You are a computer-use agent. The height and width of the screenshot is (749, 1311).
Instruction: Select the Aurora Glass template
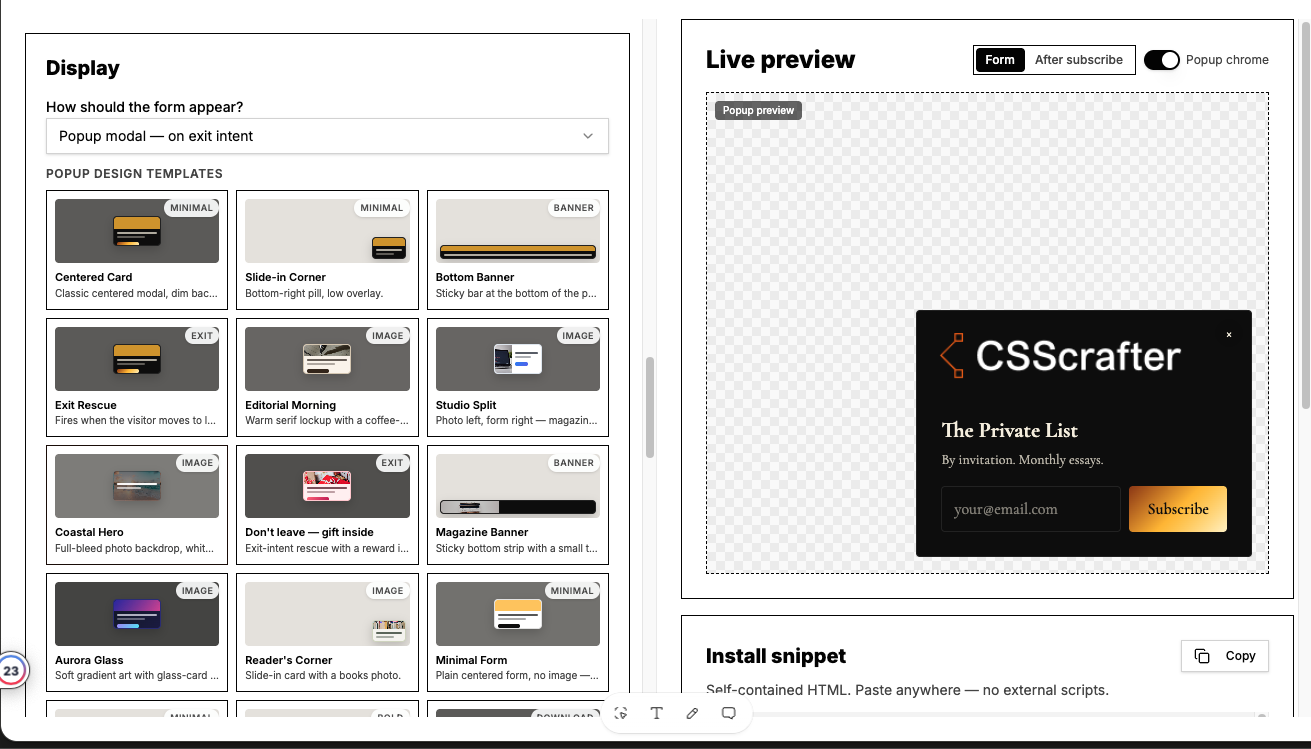coord(137,632)
